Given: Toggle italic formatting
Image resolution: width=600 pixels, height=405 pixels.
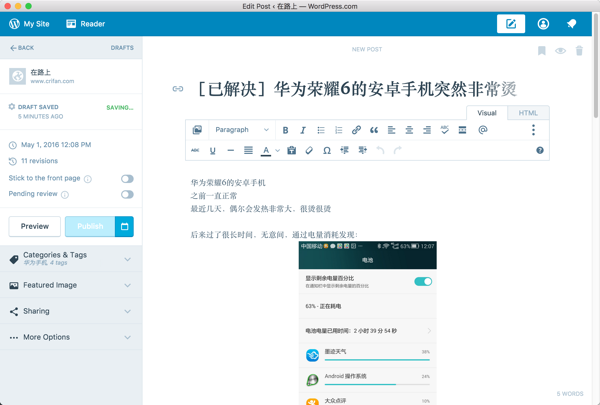Looking at the screenshot, I should [x=303, y=130].
